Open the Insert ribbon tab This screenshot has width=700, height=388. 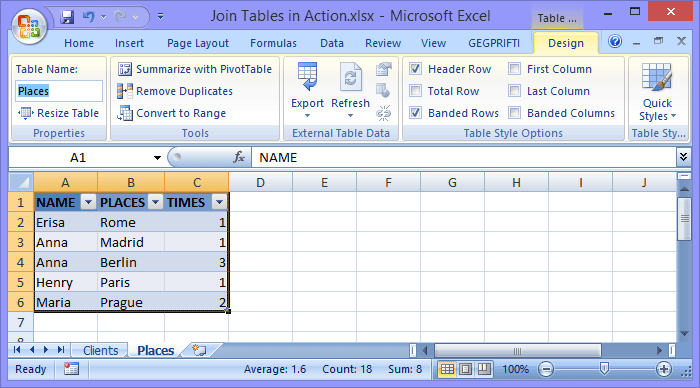(x=129, y=43)
